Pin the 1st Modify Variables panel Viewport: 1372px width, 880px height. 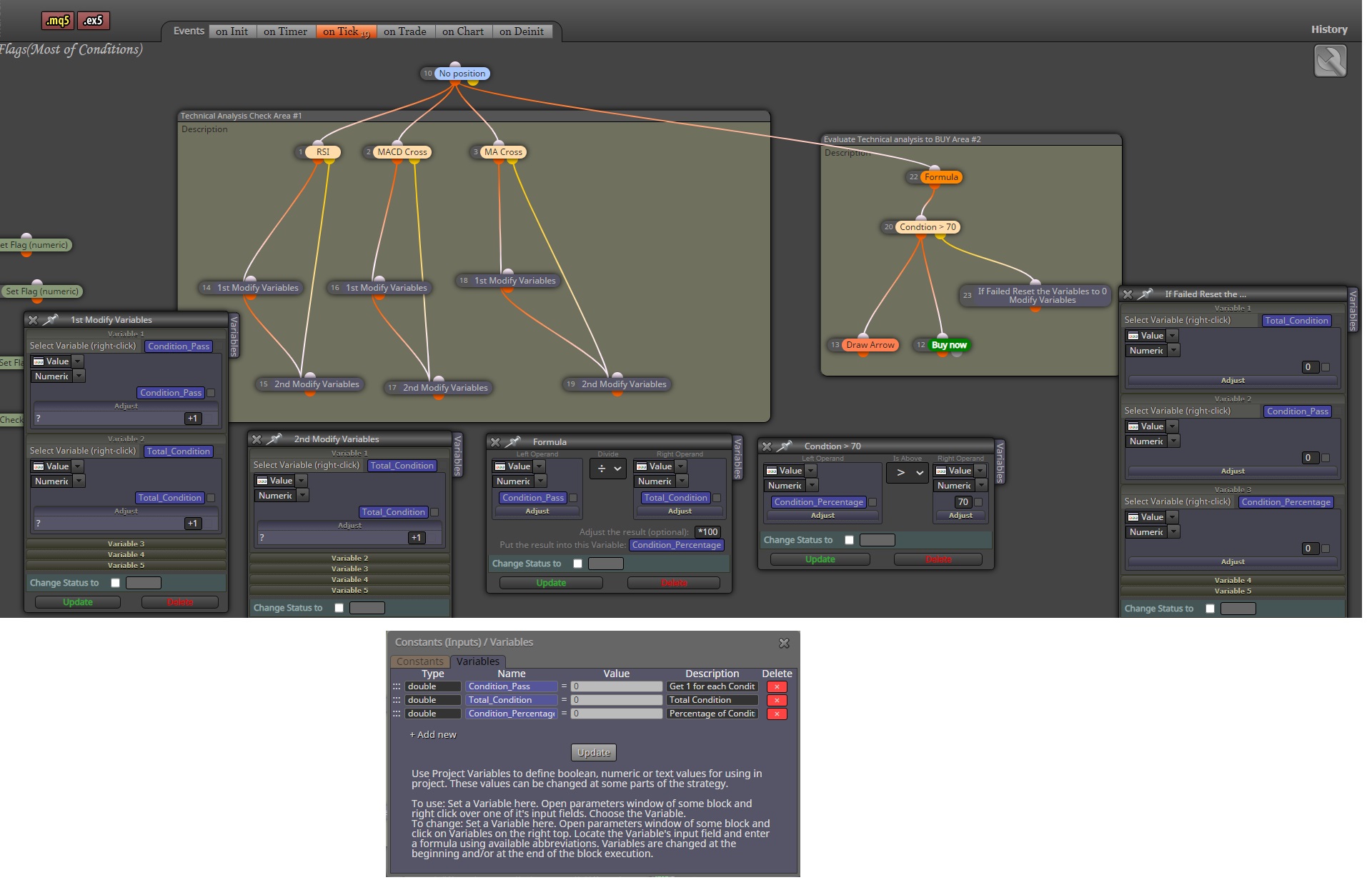[x=51, y=320]
